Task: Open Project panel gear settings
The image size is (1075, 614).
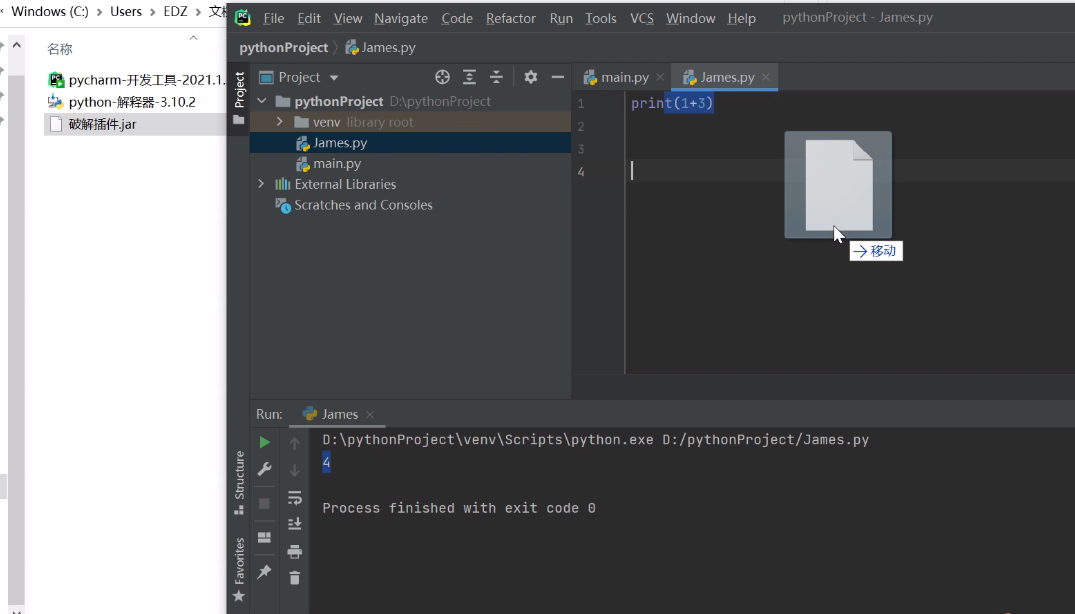Action: [530, 77]
